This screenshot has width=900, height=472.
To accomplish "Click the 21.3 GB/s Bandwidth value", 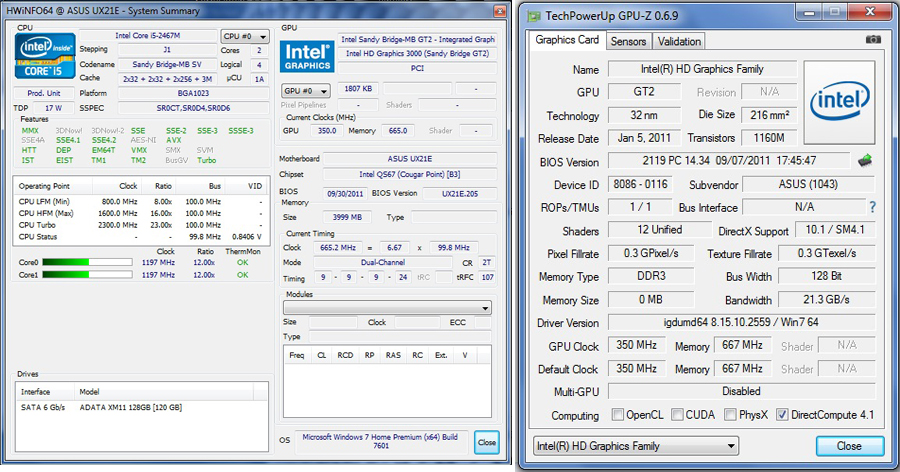I will (x=826, y=299).
